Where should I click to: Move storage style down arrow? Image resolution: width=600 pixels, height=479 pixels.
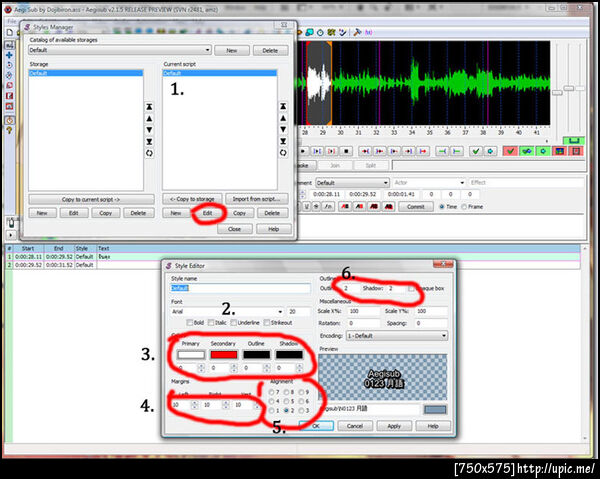pyautogui.click(x=149, y=130)
